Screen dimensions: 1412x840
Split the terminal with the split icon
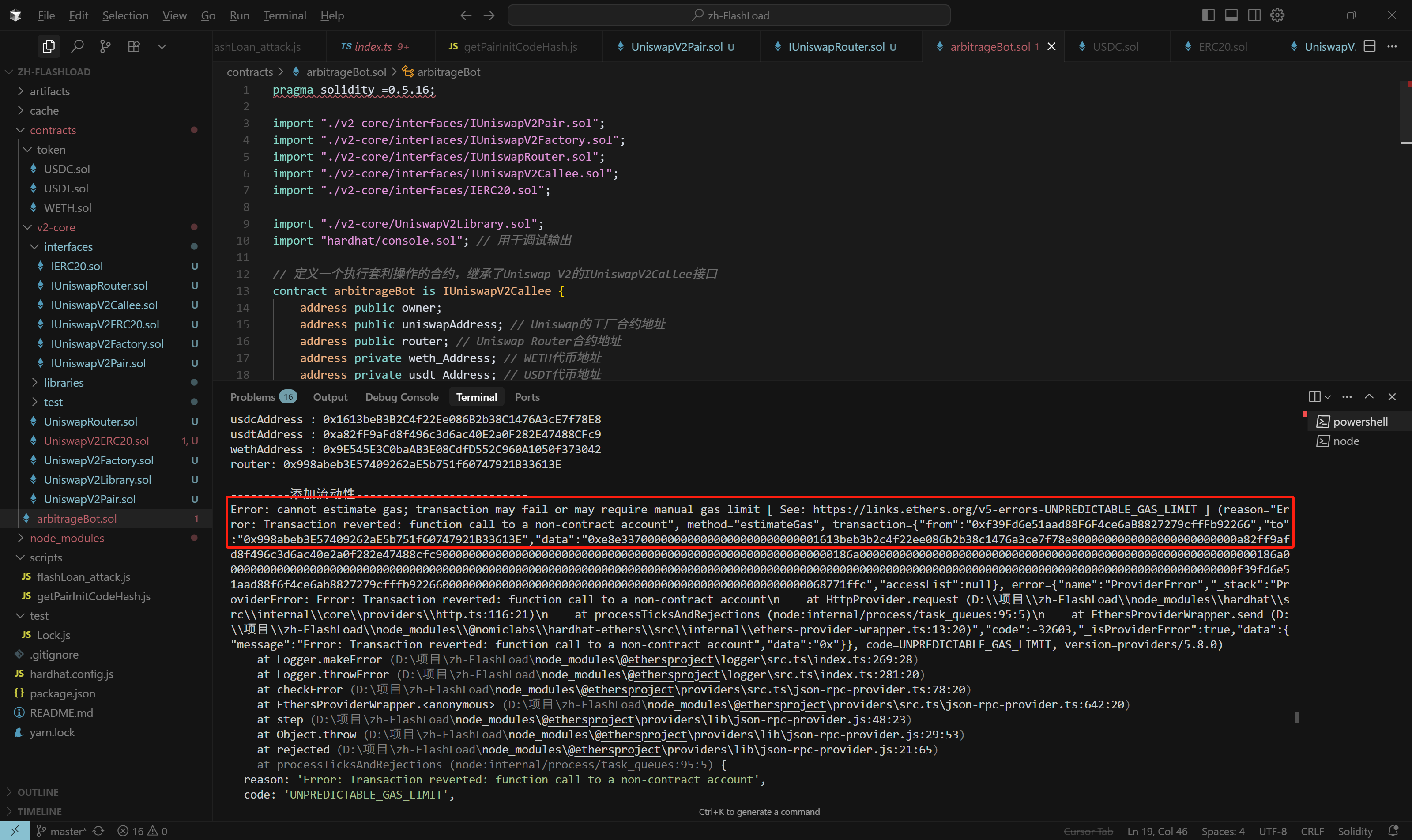1314,397
